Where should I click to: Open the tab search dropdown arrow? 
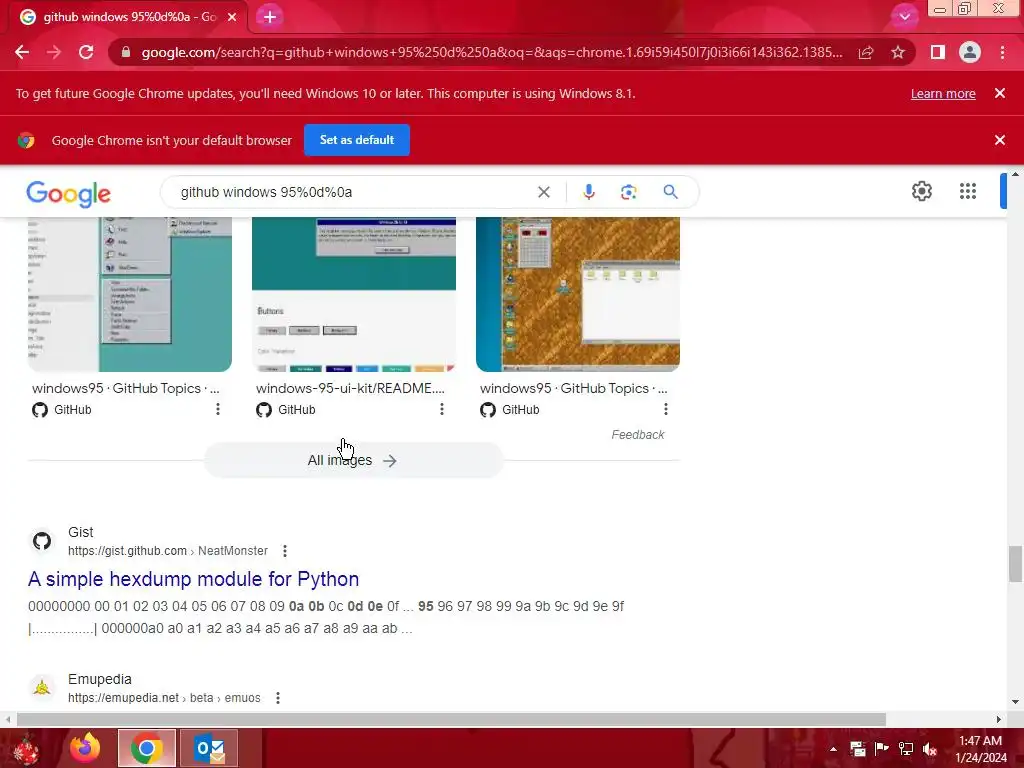pos(904,17)
